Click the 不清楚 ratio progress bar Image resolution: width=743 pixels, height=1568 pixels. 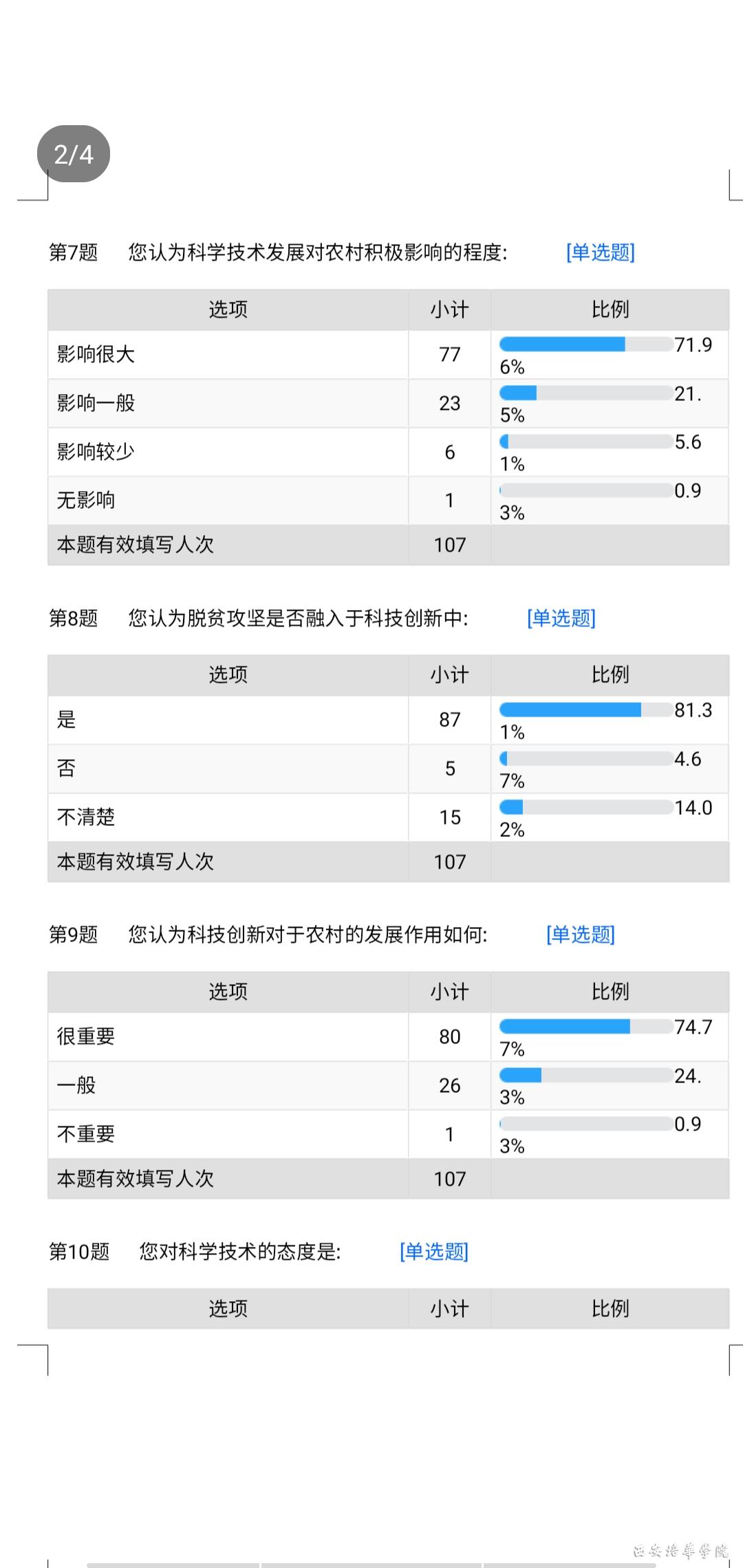pos(585,807)
